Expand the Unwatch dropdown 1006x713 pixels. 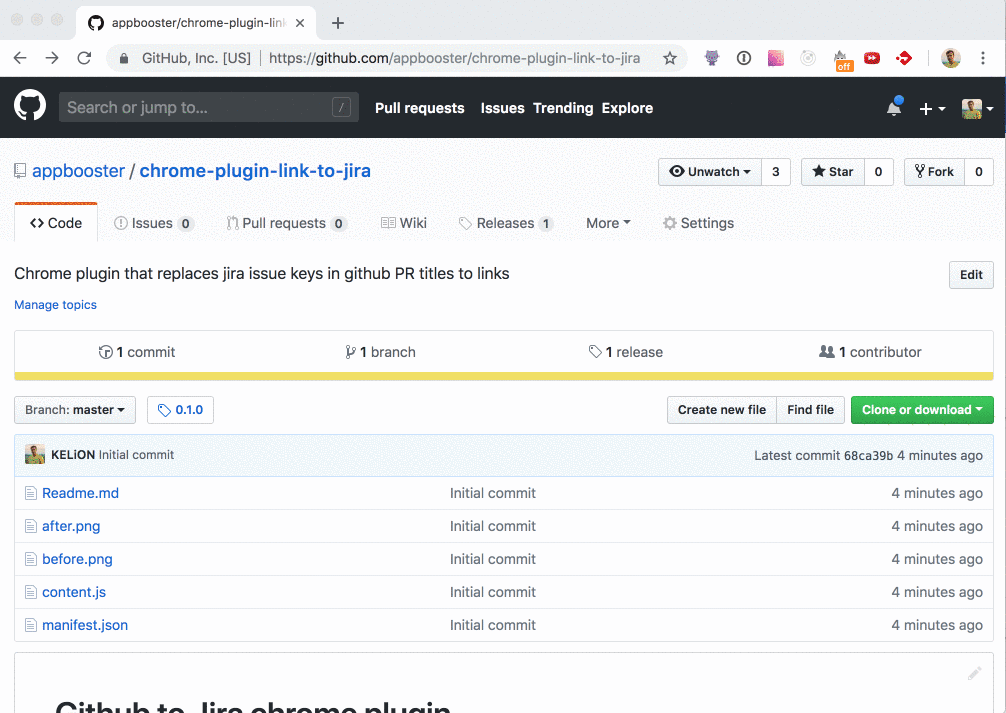click(x=710, y=172)
